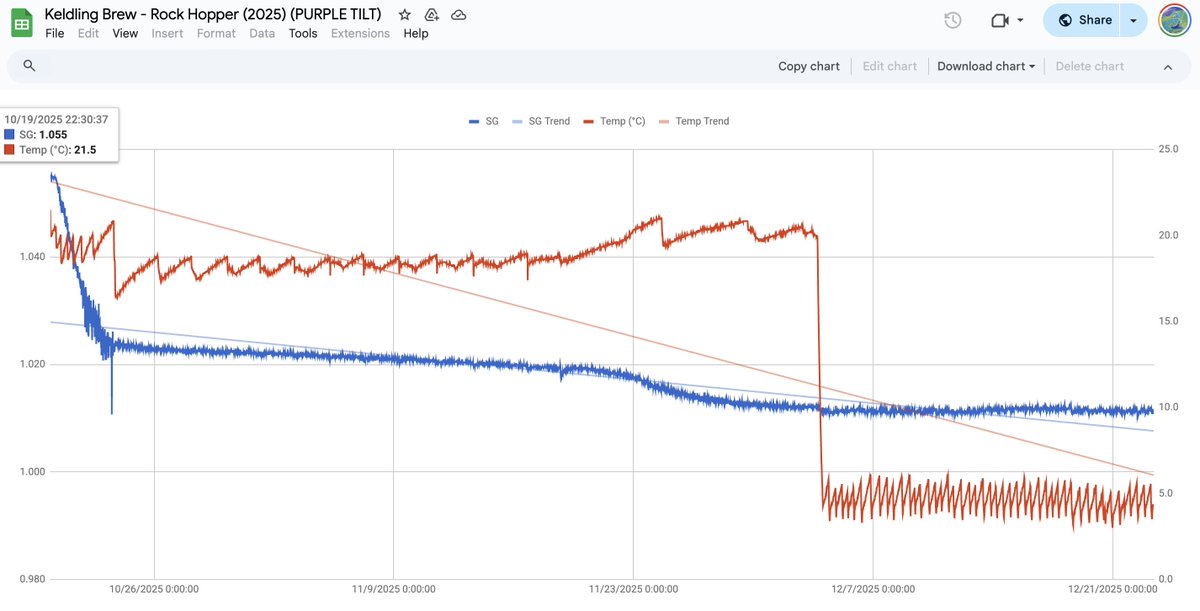The height and width of the screenshot is (611, 1200).
Task: Click the 1.000 left axis label
Action: 33,471
